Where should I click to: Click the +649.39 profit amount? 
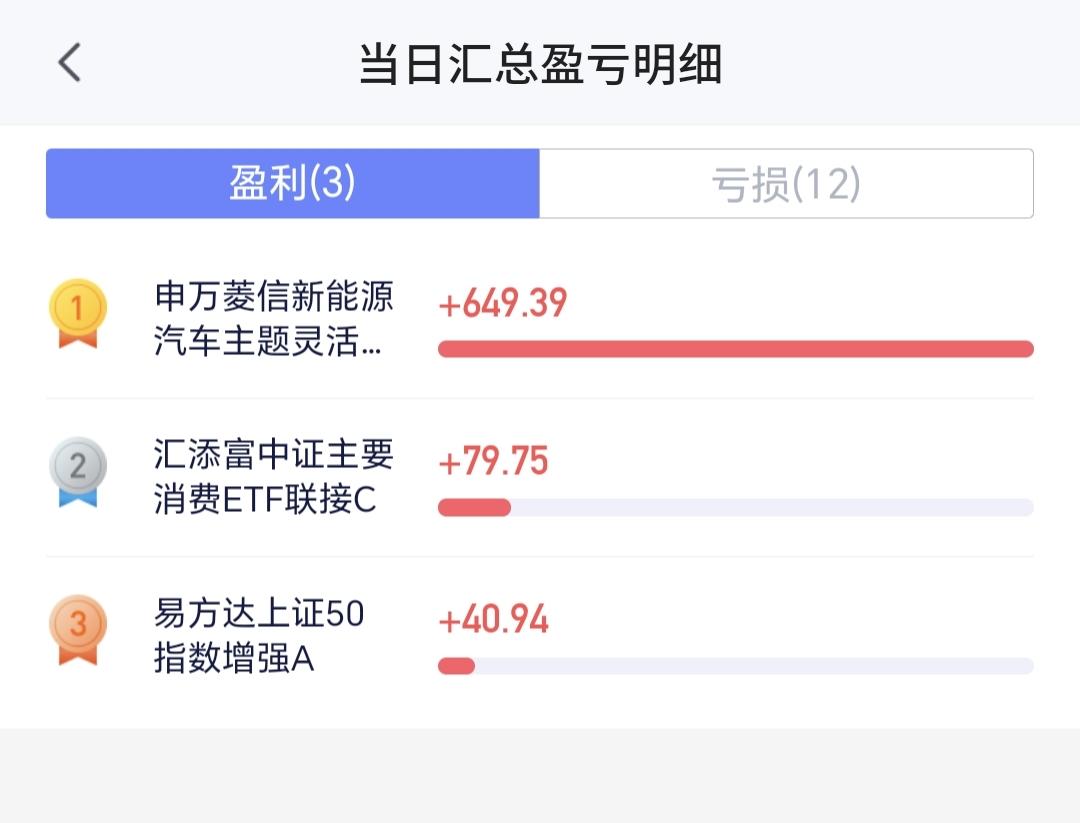[503, 303]
